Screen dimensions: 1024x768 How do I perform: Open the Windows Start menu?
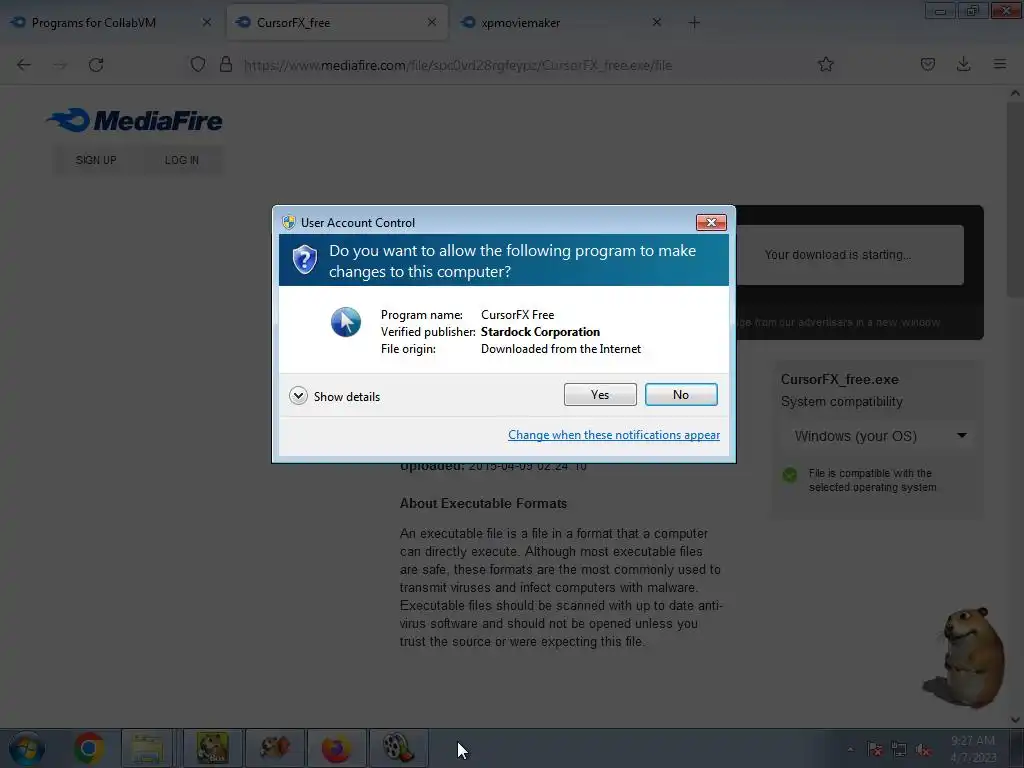point(26,748)
